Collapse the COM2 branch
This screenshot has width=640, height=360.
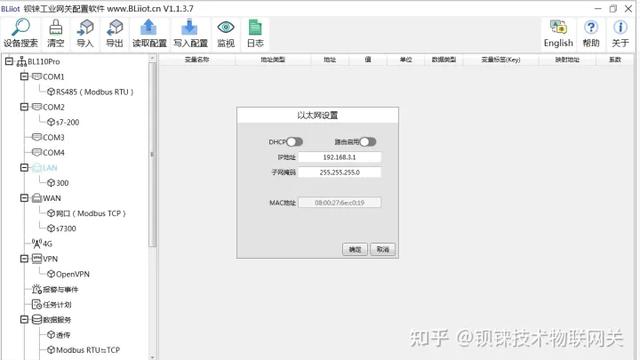click(24, 107)
